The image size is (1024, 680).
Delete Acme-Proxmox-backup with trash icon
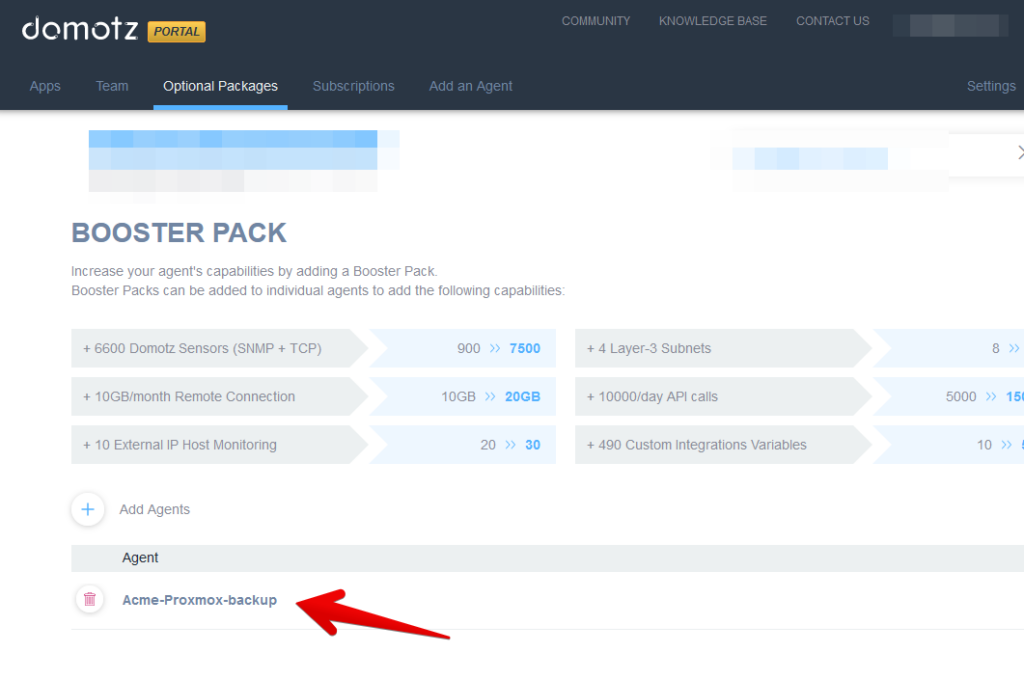pyautogui.click(x=90, y=599)
